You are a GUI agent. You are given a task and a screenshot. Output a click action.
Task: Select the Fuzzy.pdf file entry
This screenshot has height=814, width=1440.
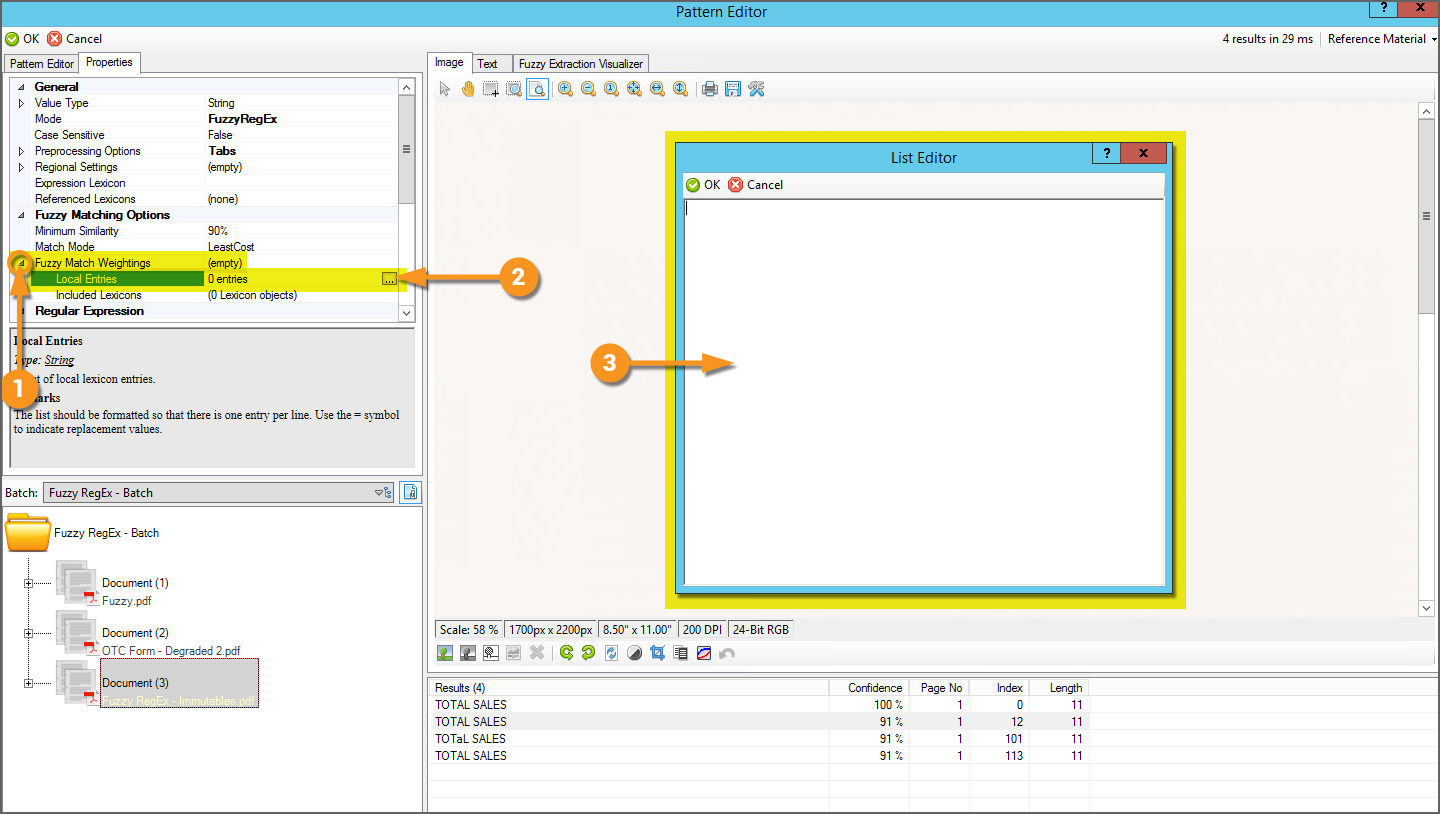coord(127,601)
